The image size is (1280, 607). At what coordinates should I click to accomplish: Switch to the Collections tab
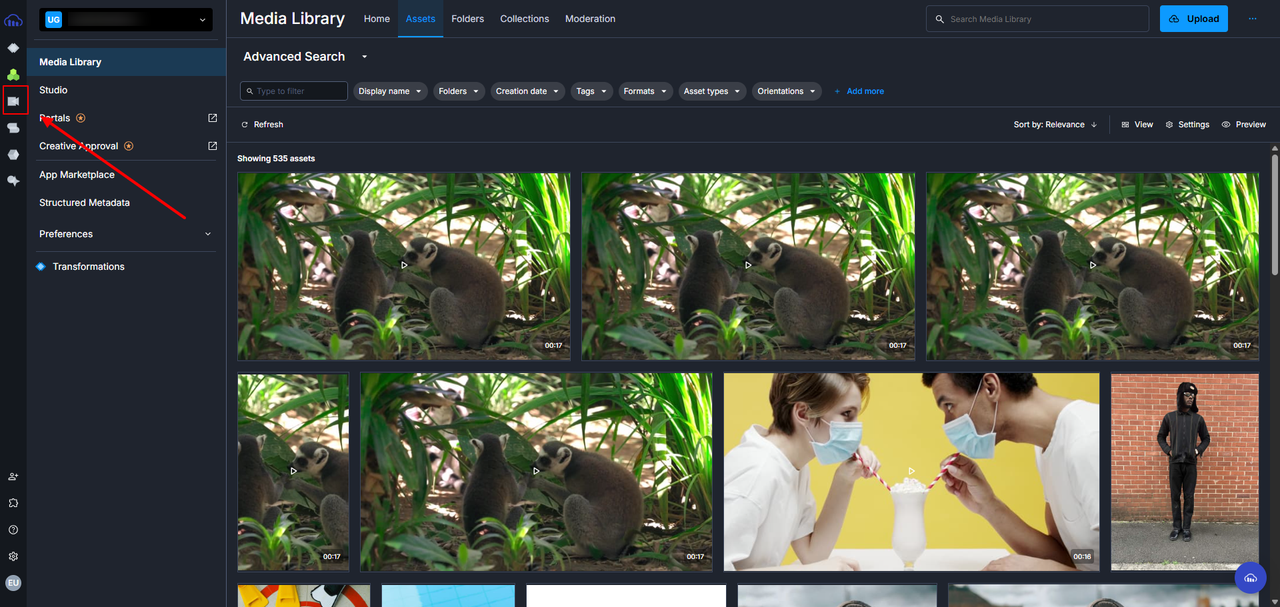point(524,19)
